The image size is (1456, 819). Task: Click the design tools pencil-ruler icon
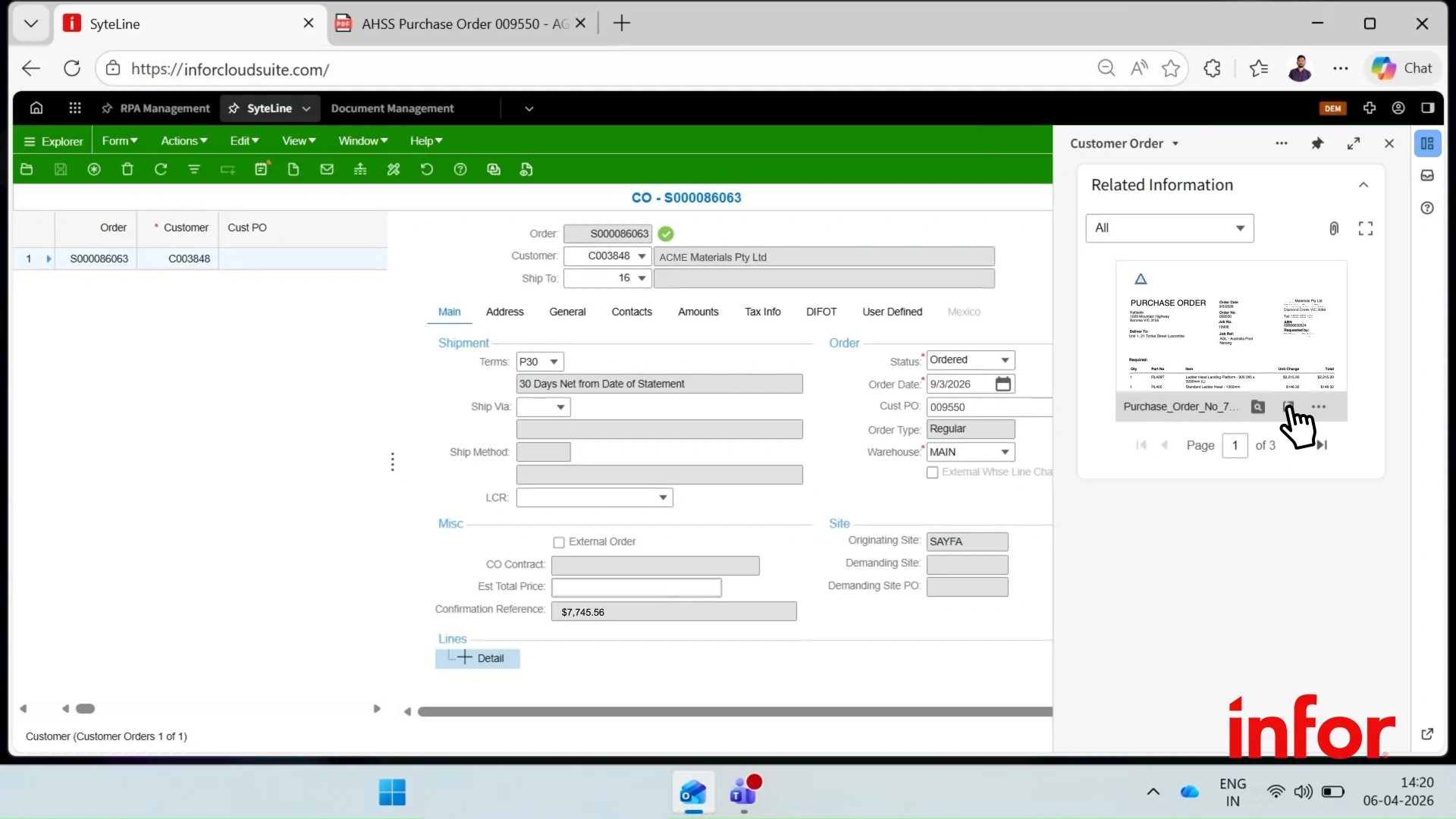(x=394, y=169)
